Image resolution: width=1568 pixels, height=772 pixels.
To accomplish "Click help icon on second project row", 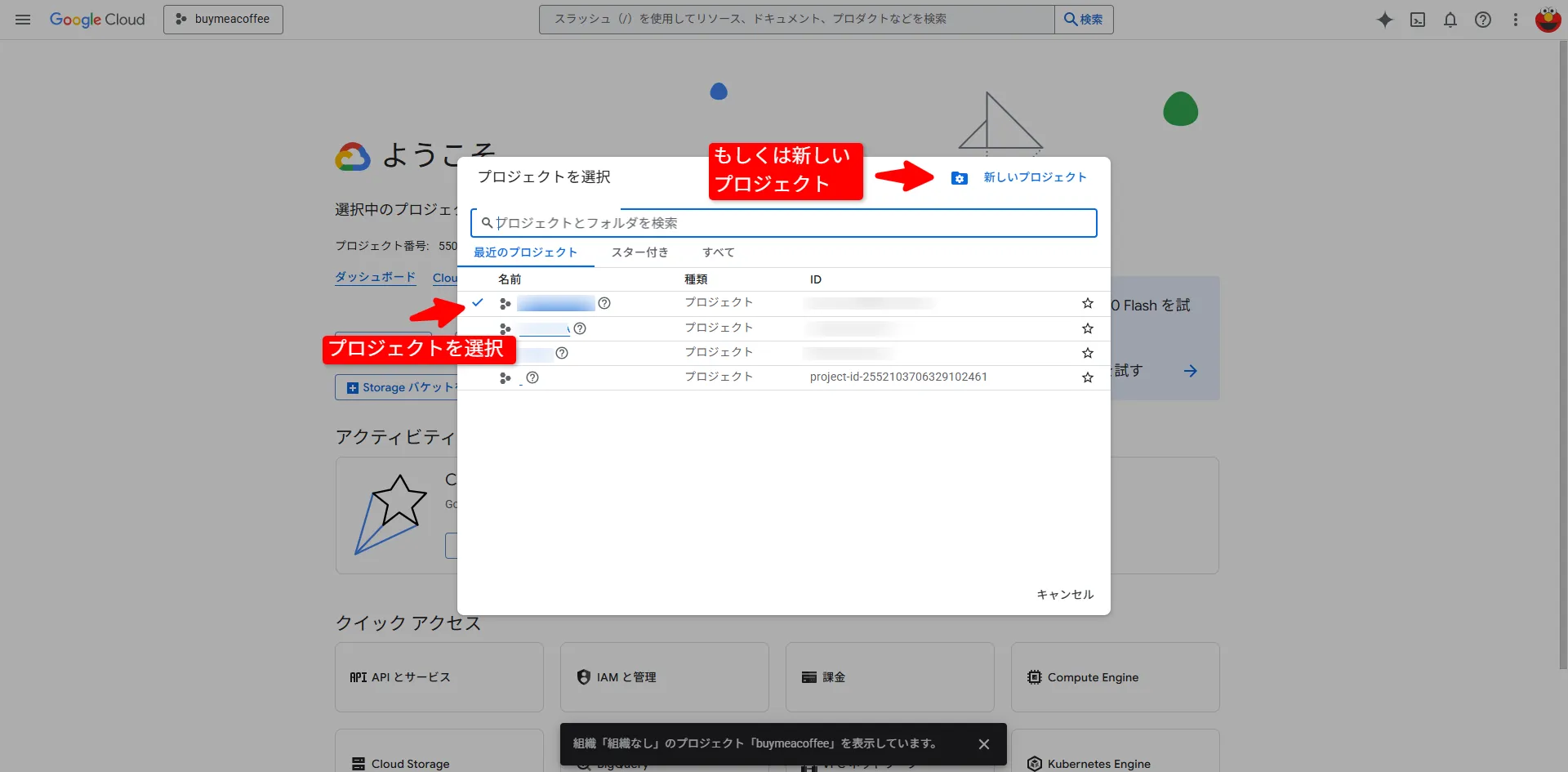I will (x=580, y=328).
